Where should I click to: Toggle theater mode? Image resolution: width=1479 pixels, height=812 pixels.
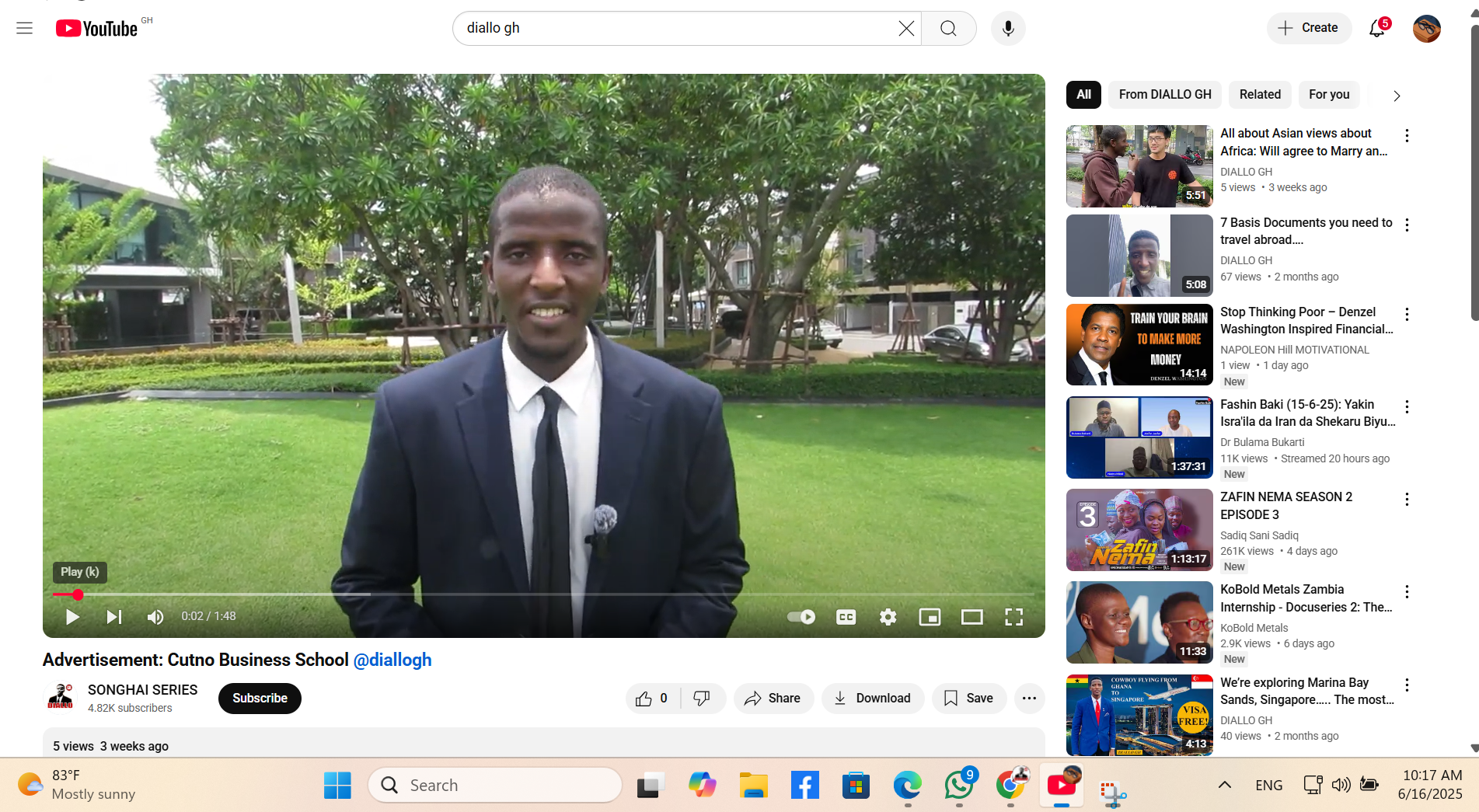click(971, 617)
